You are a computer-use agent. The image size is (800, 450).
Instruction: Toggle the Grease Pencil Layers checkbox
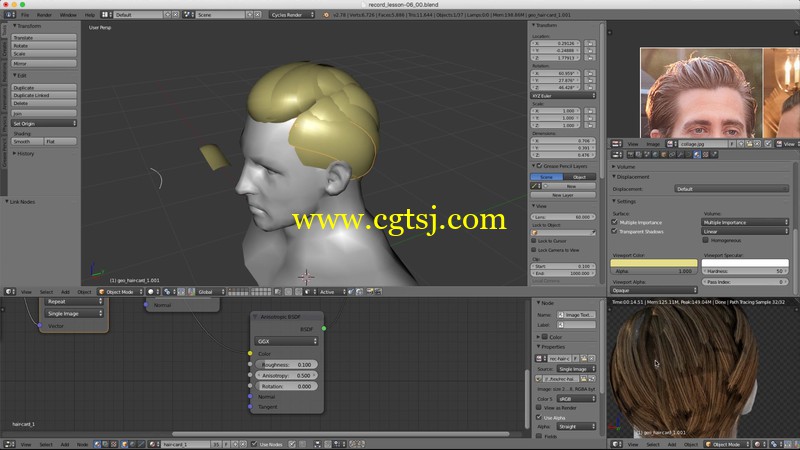tap(539, 166)
